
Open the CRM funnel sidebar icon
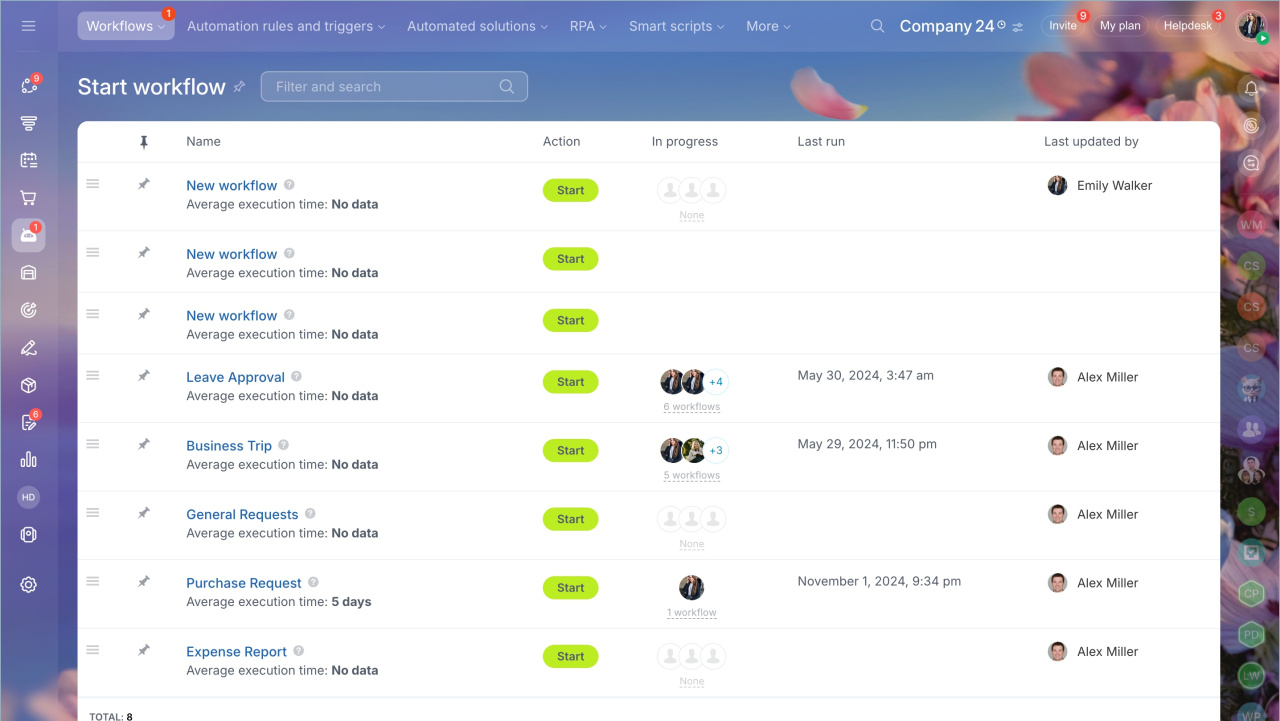[x=28, y=123]
